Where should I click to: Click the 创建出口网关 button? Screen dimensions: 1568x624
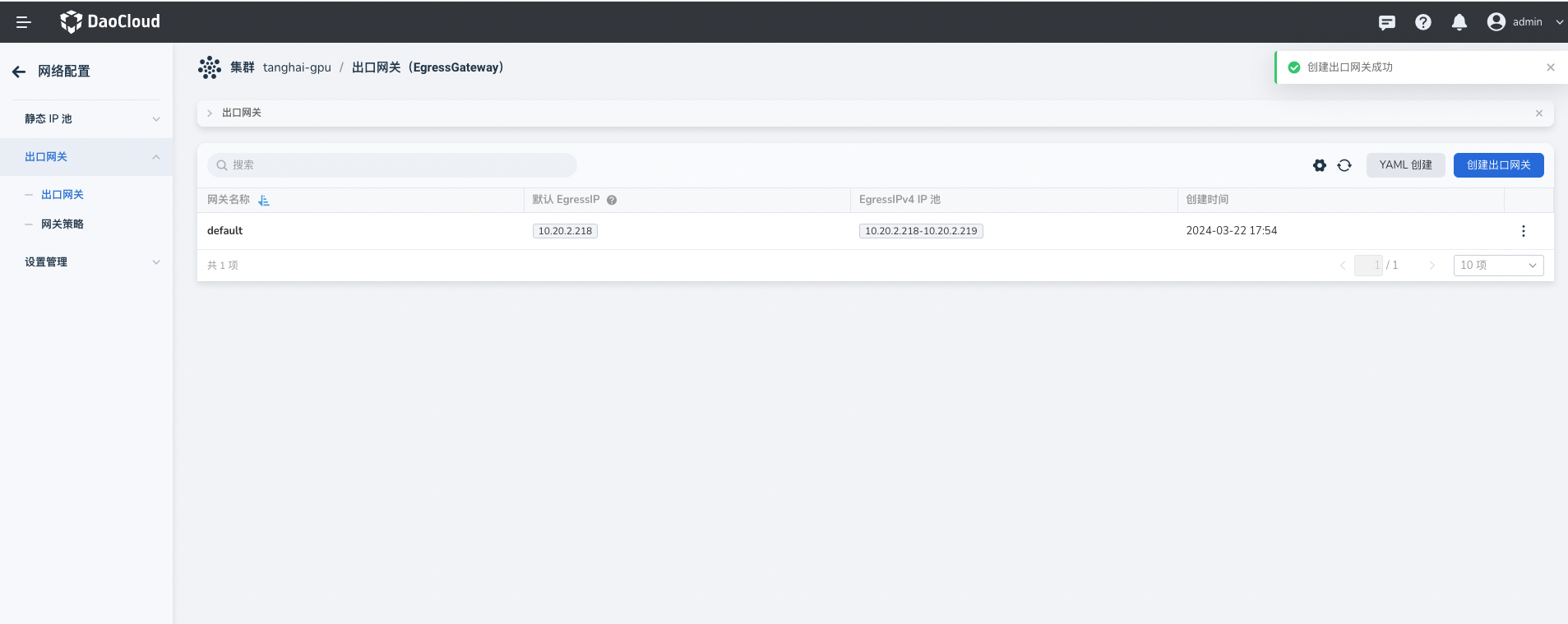pos(1498,165)
